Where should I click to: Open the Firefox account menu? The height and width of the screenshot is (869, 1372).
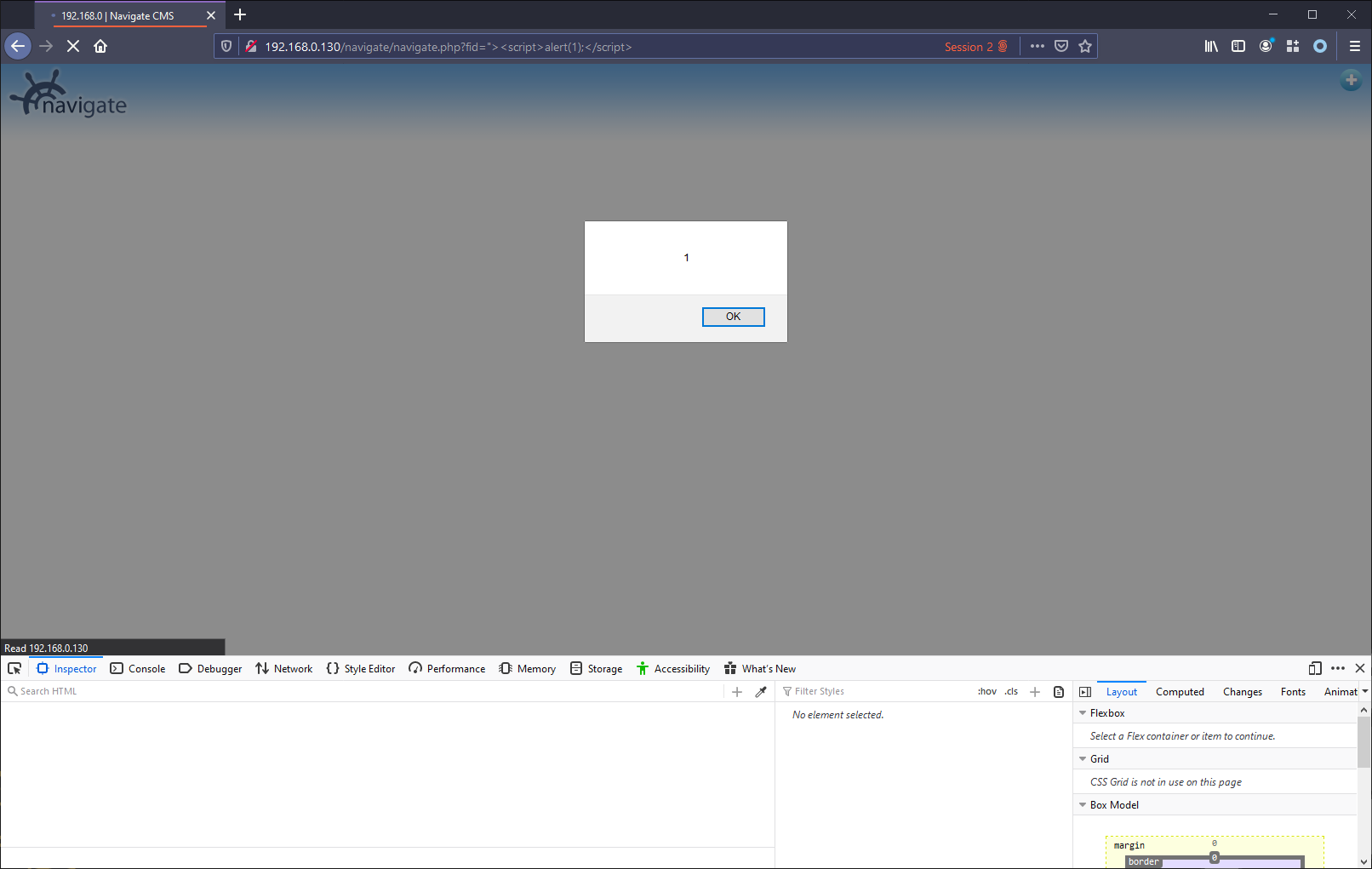click(x=1266, y=47)
